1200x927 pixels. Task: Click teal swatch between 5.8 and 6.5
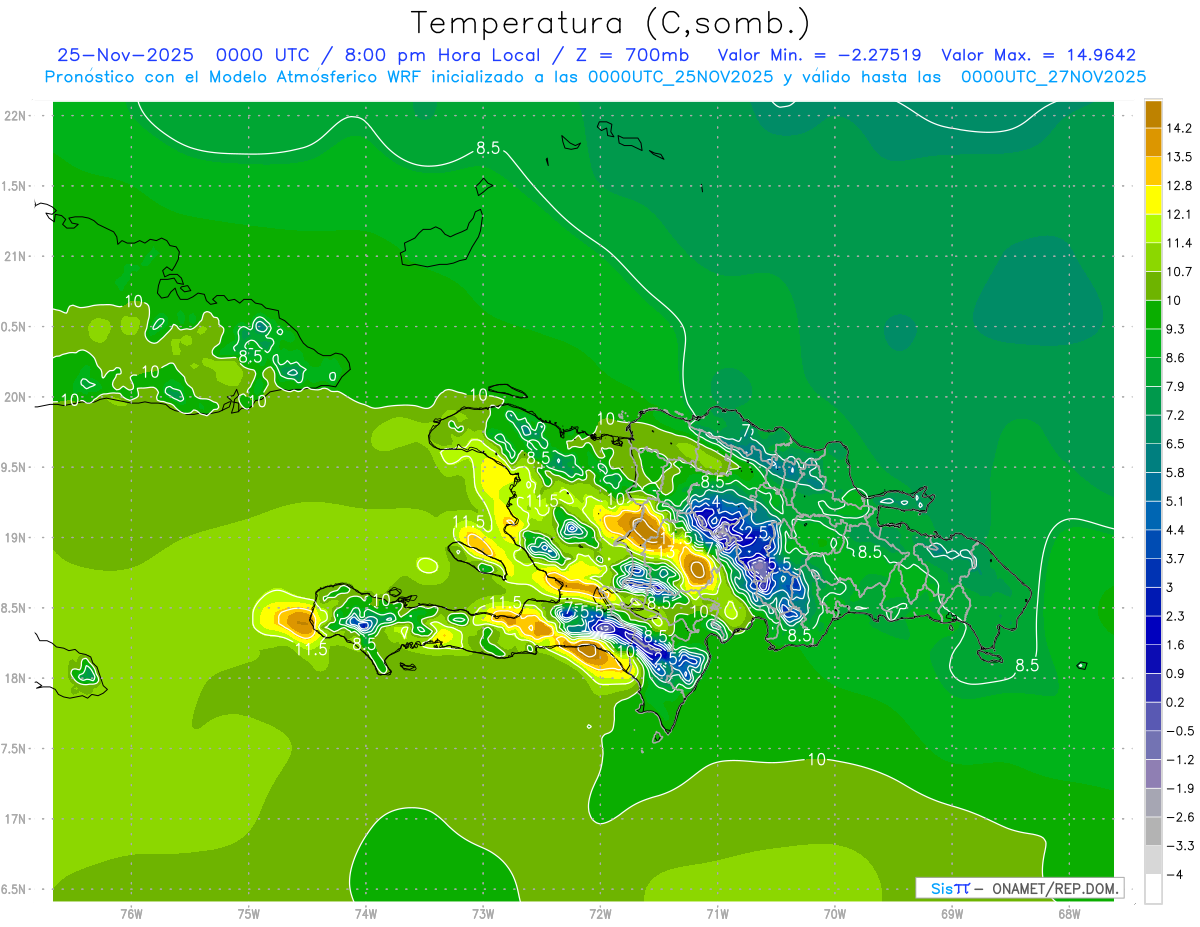[1153, 458]
